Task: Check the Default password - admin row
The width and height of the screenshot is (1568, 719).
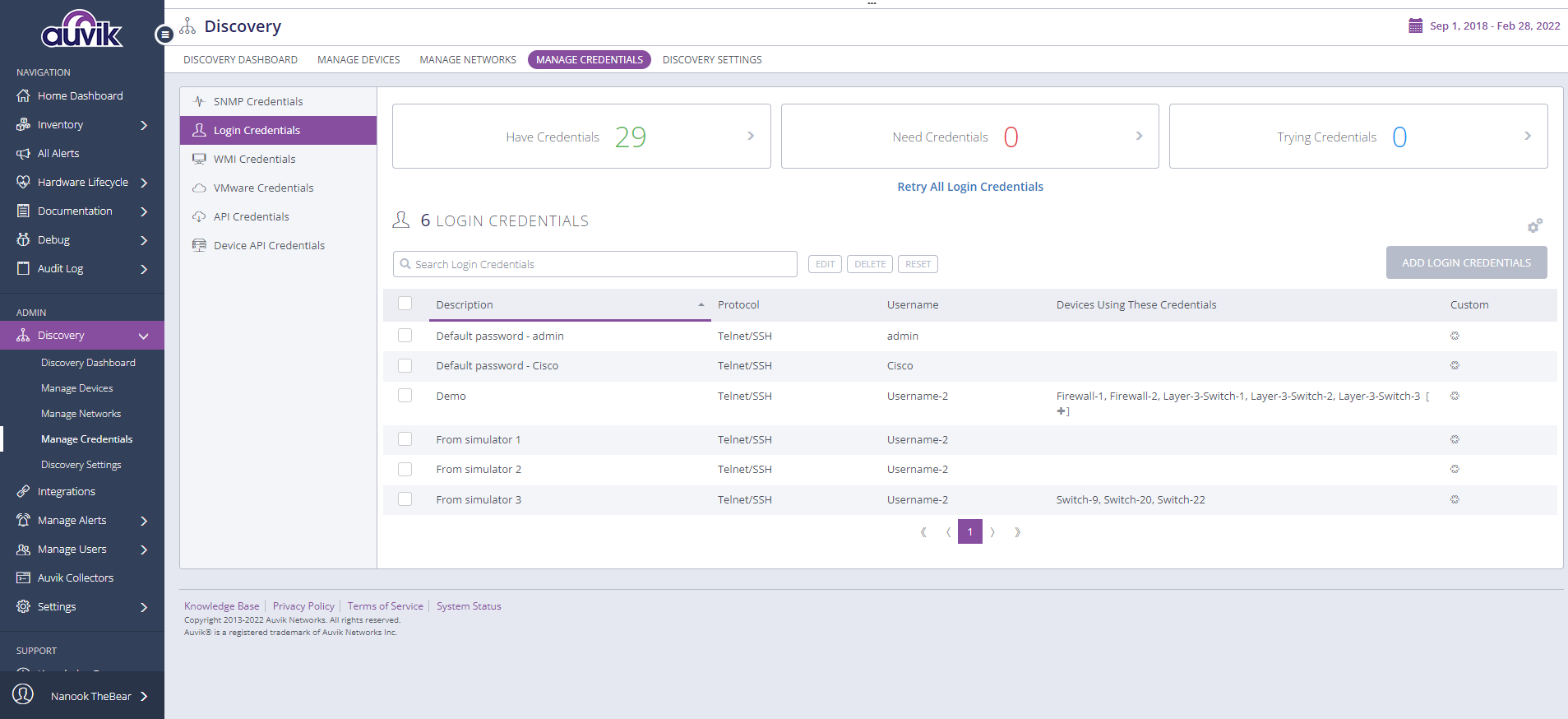Action: coord(405,335)
